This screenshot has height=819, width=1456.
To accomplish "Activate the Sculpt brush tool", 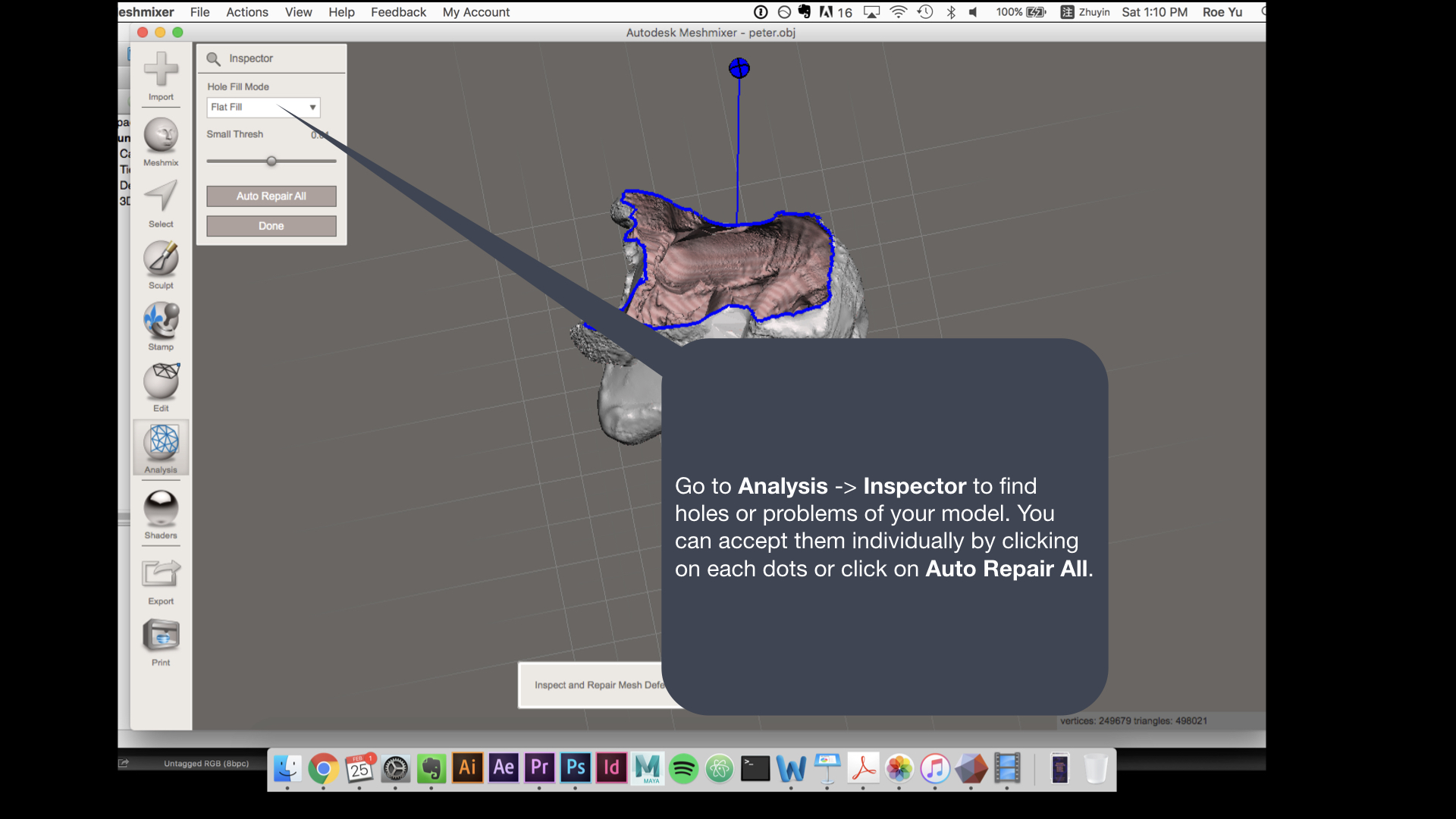I will (x=161, y=259).
